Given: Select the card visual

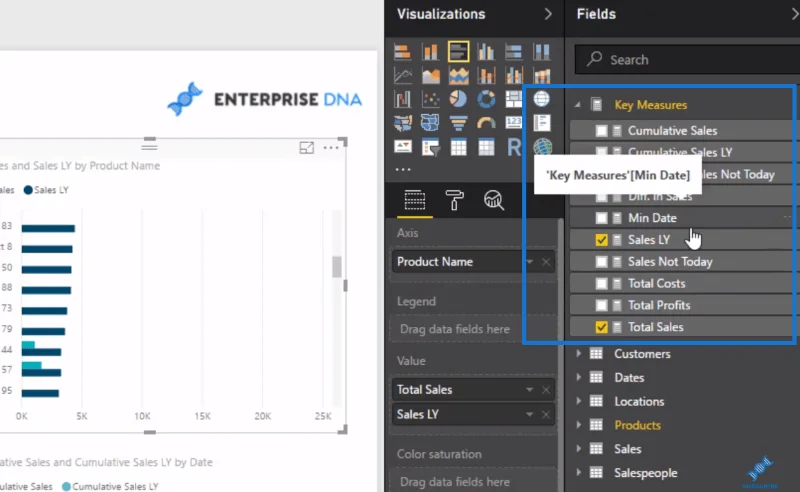Looking at the screenshot, I should pos(513,123).
